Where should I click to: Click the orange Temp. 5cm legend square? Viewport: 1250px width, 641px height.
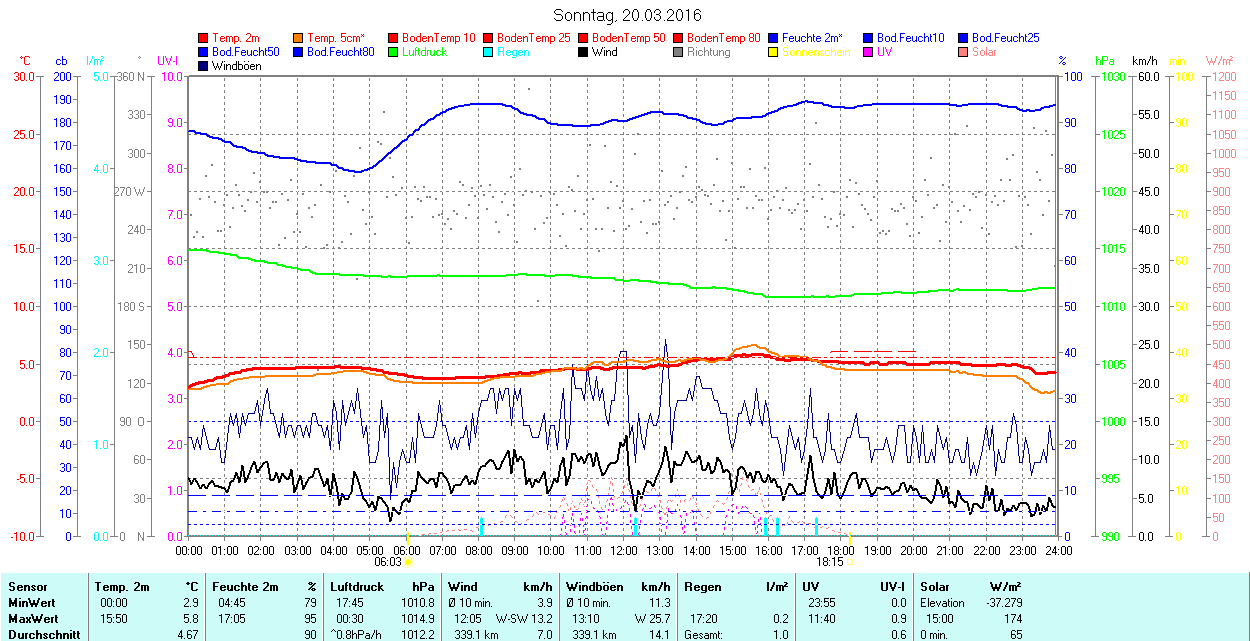click(299, 38)
